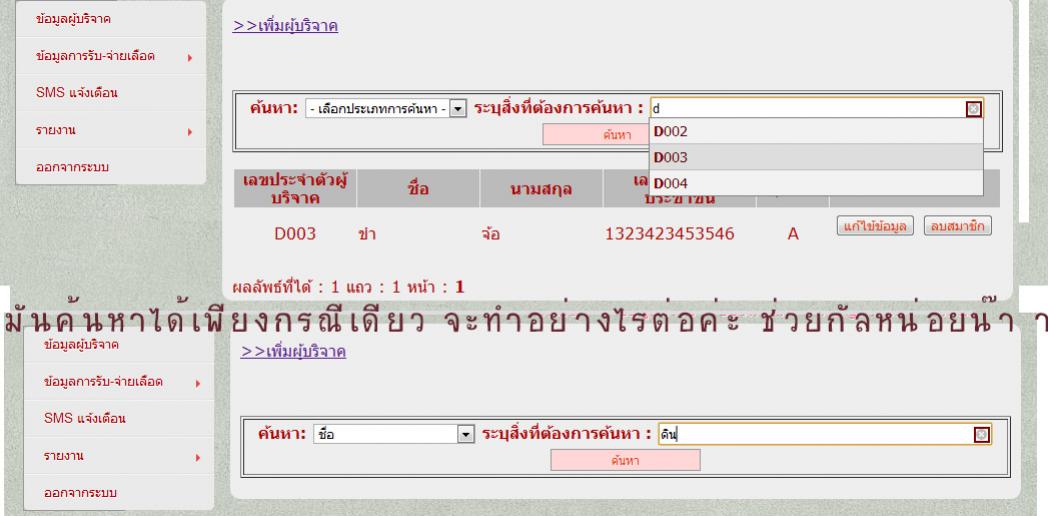
Task: Expand the upper รายงาน submenu arrow
Action: [x=190, y=132]
